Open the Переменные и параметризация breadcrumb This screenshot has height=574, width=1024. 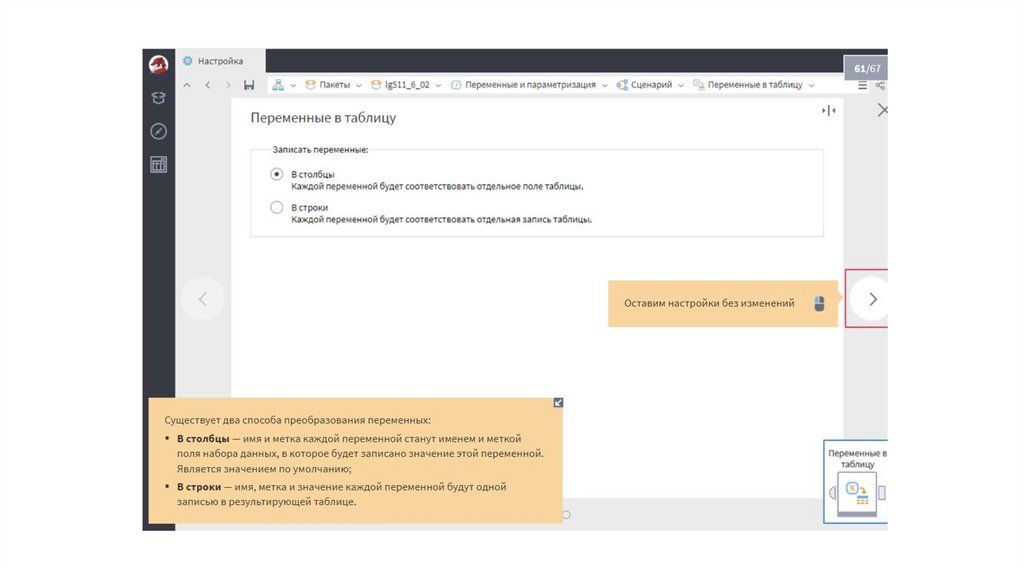523,85
